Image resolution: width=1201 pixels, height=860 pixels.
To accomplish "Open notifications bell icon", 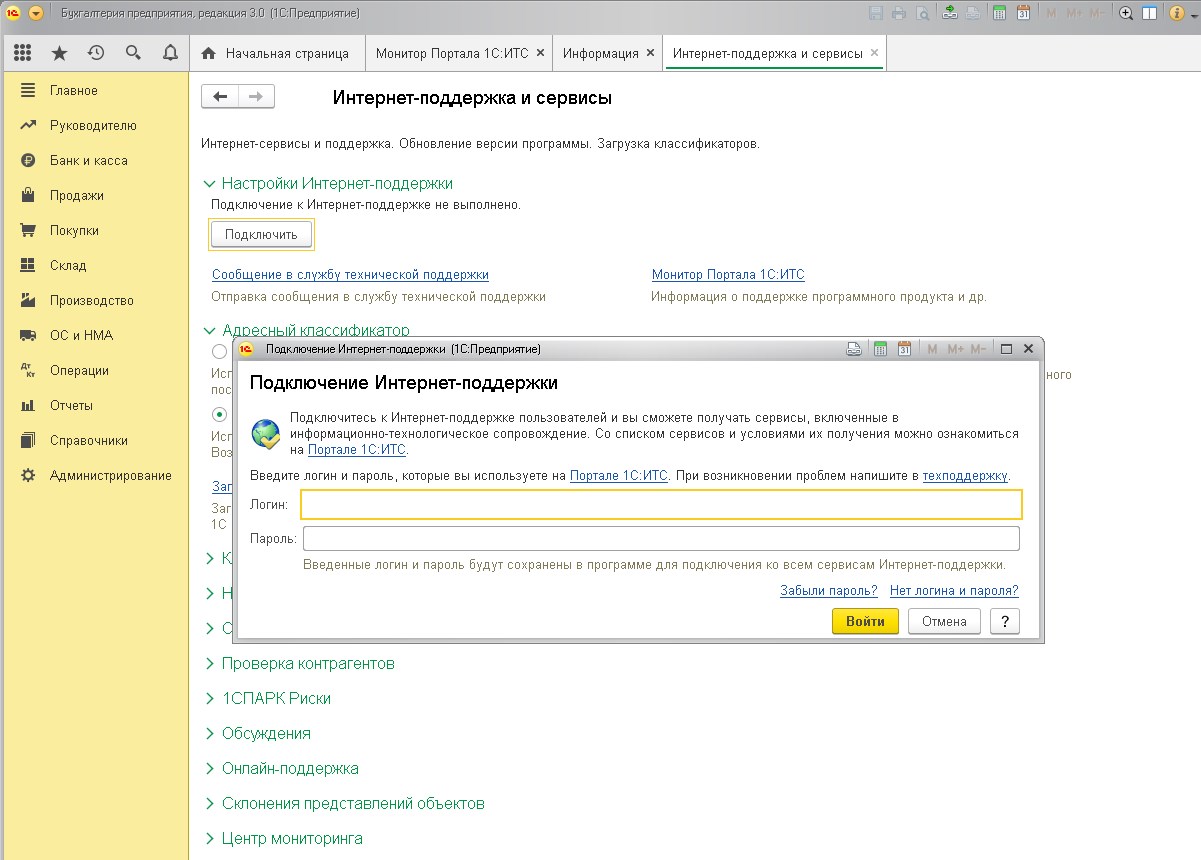I will click(x=170, y=53).
